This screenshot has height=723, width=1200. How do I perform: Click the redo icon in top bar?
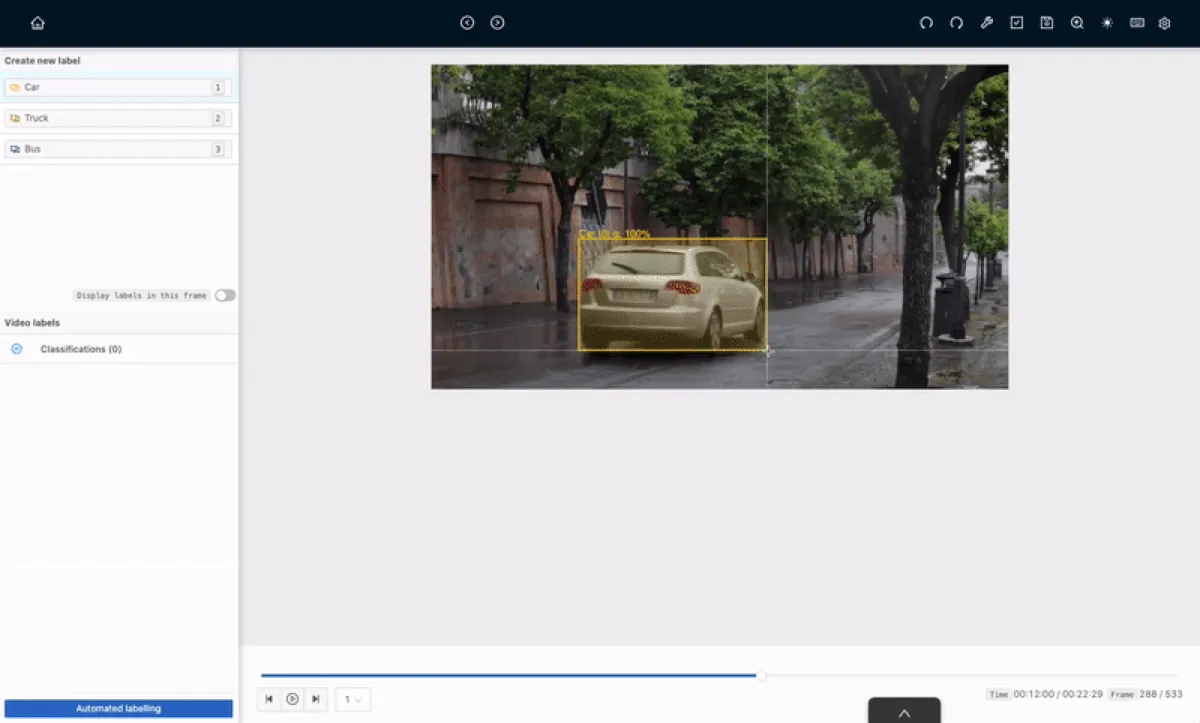[x=956, y=23]
